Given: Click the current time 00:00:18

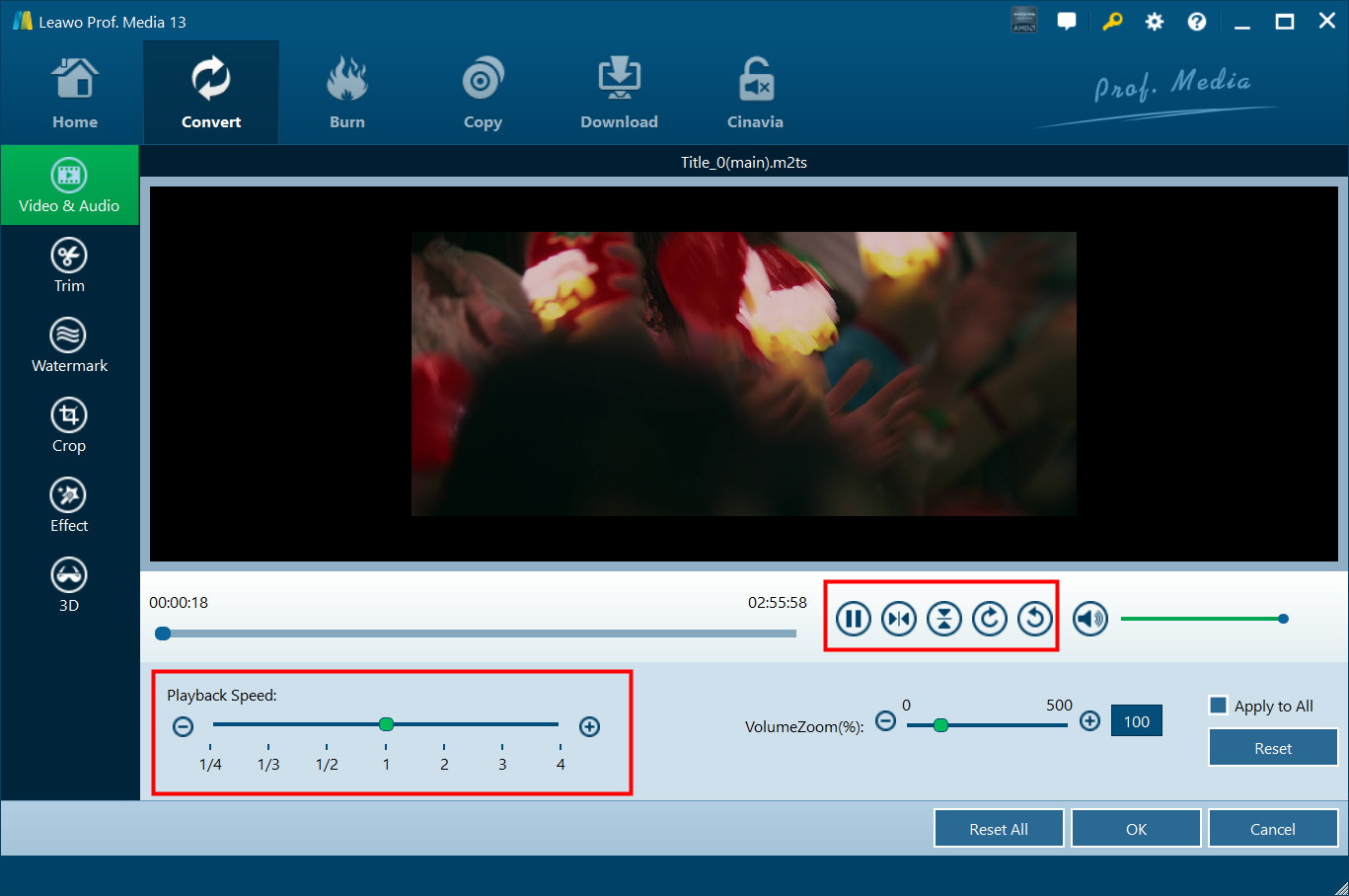Looking at the screenshot, I should click(179, 602).
